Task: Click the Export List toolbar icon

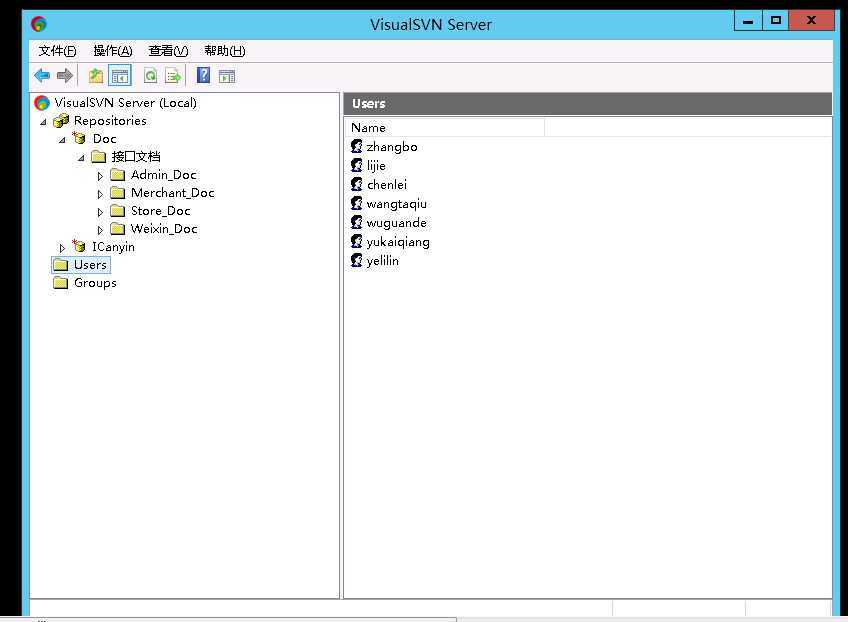Action: (x=173, y=76)
